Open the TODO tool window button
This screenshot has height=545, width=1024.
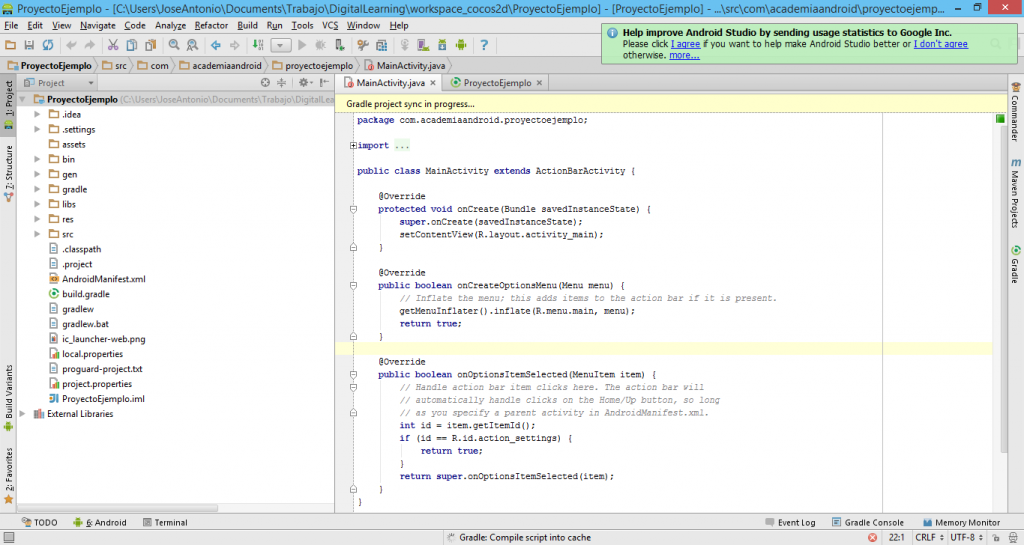40,523
